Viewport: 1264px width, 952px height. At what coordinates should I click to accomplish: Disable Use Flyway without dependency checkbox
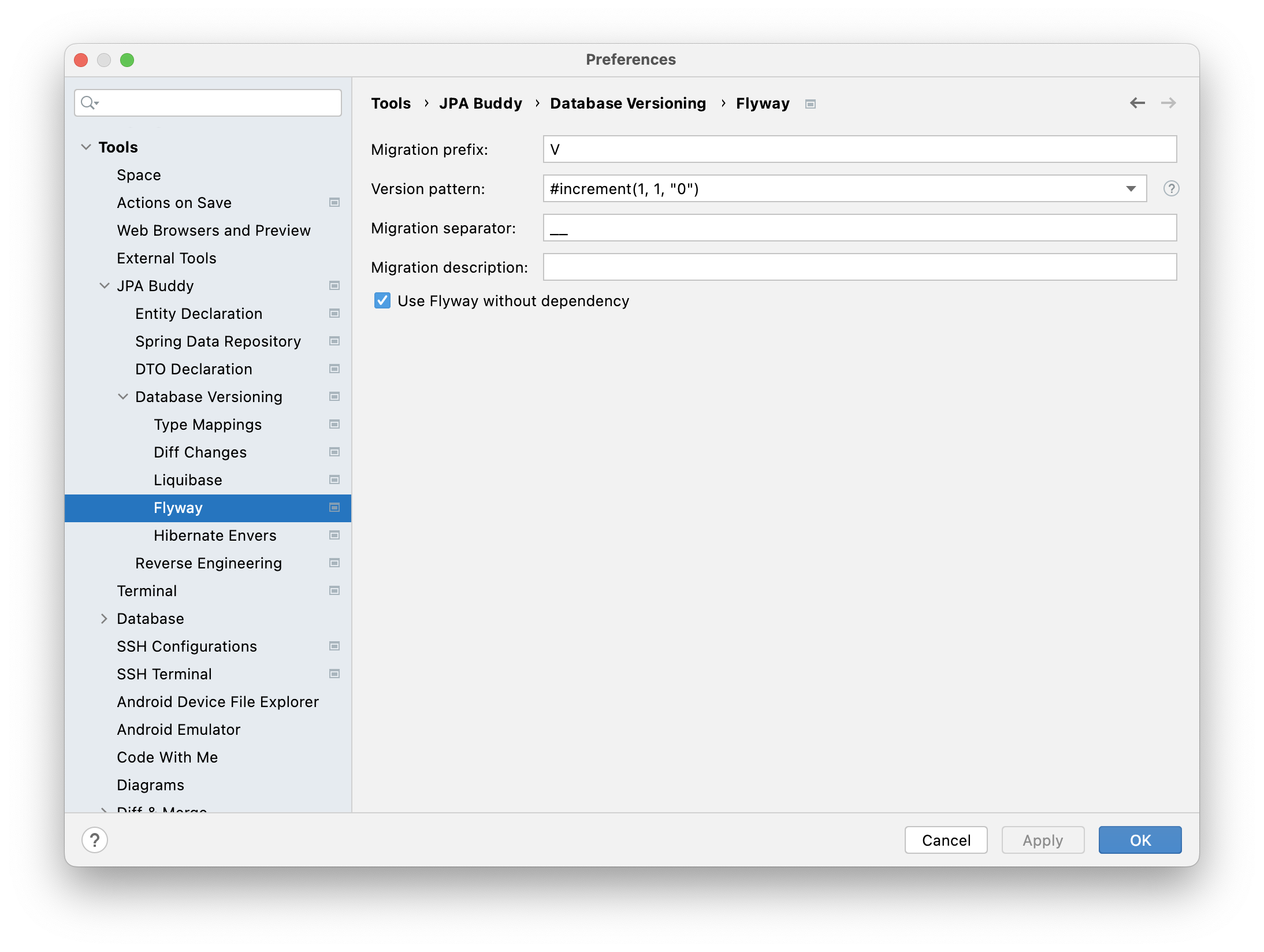point(382,300)
